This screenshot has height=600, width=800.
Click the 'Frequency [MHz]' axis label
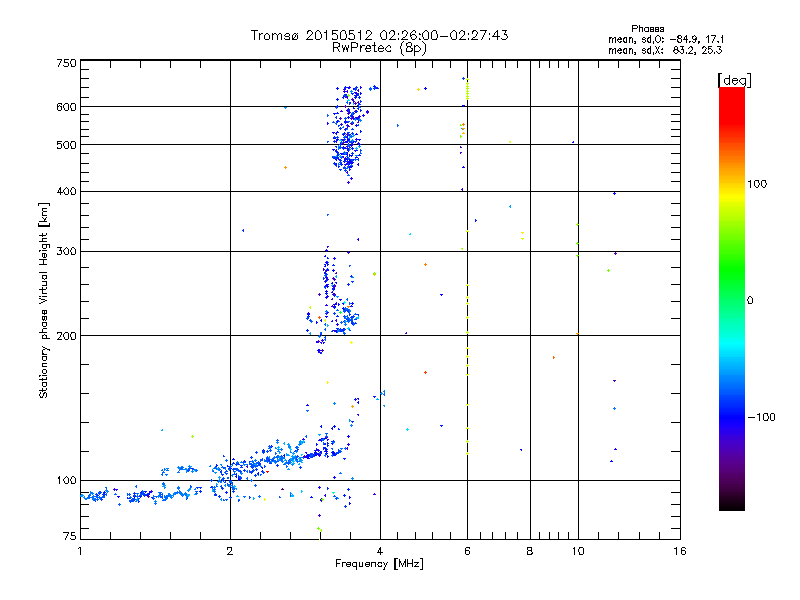pos(379,564)
